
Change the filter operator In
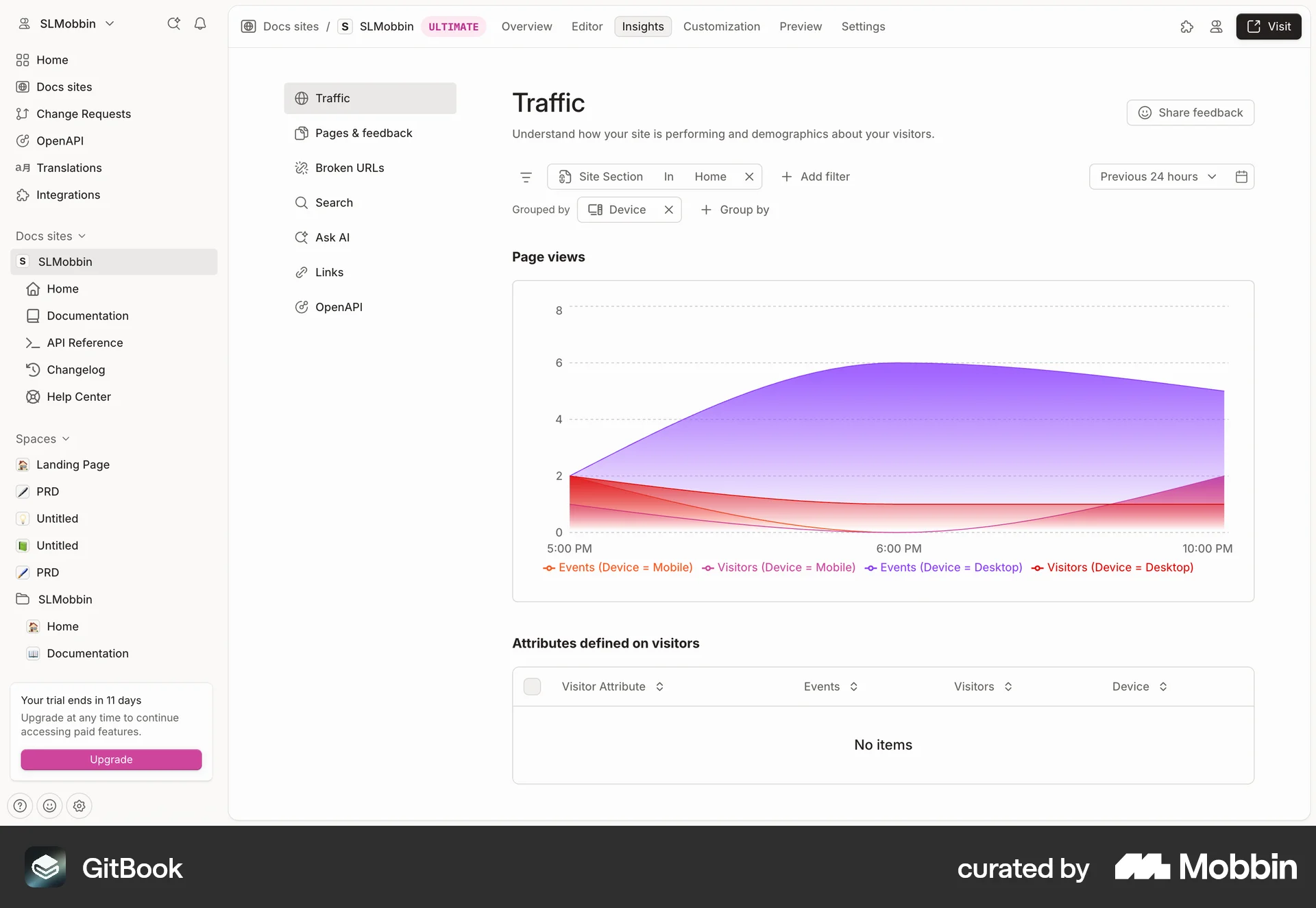point(669,177)
